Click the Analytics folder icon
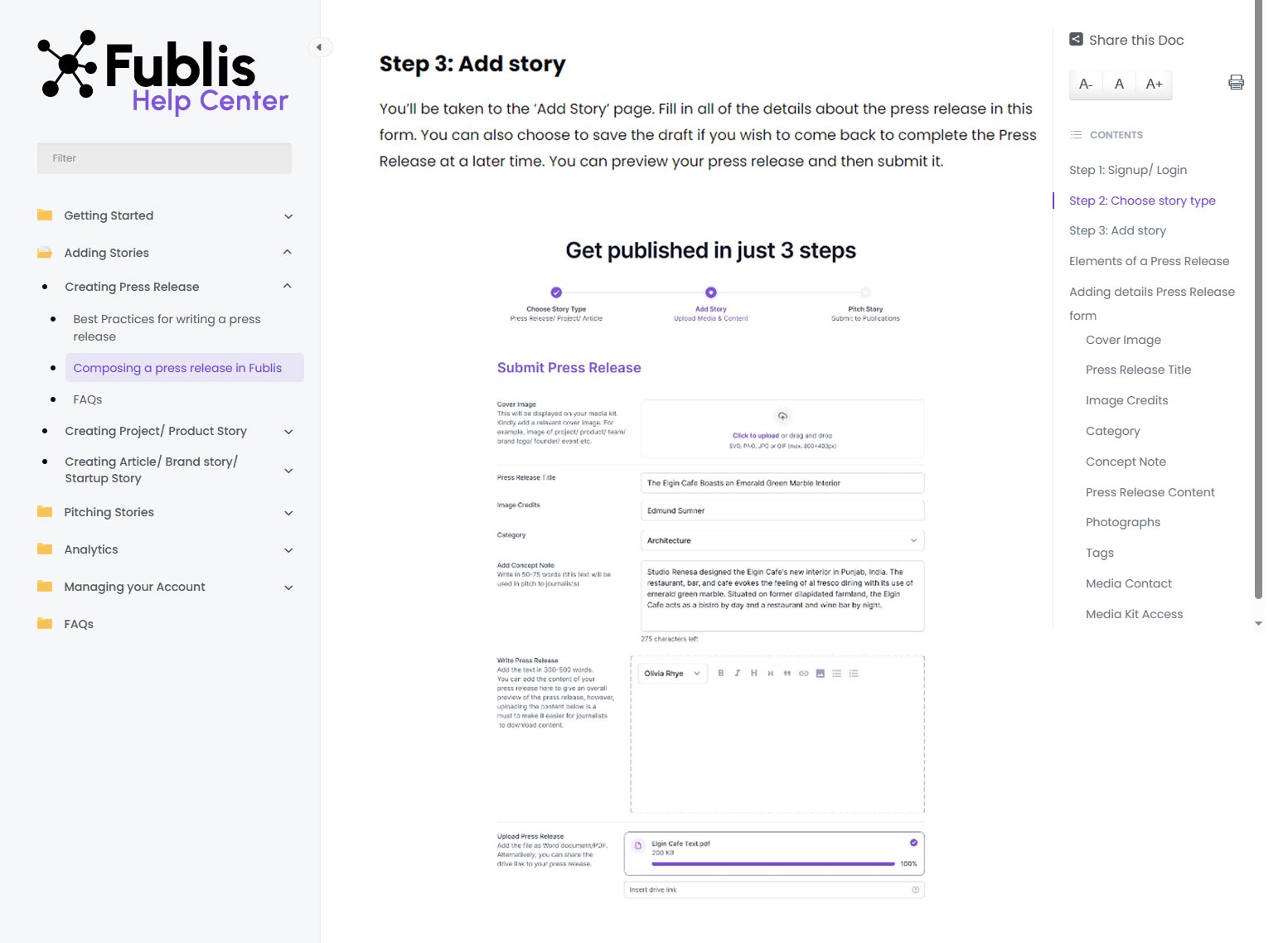 (46, 549)
